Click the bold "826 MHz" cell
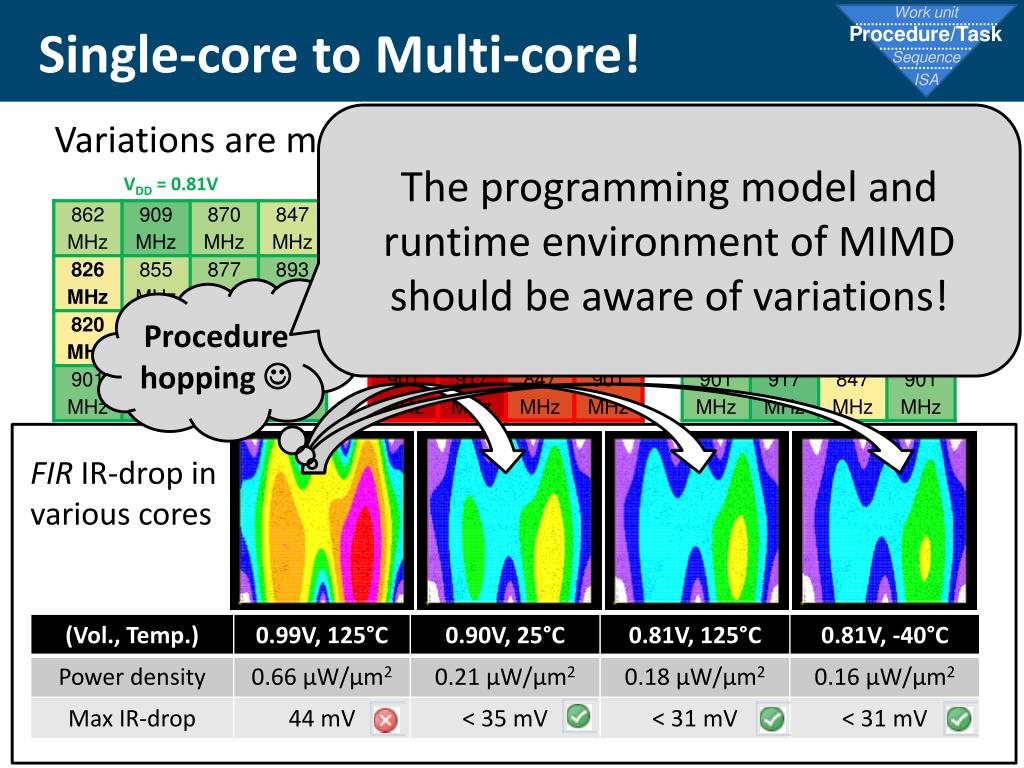The height and width of the screenshot is (768, 1024). point(88,283)
